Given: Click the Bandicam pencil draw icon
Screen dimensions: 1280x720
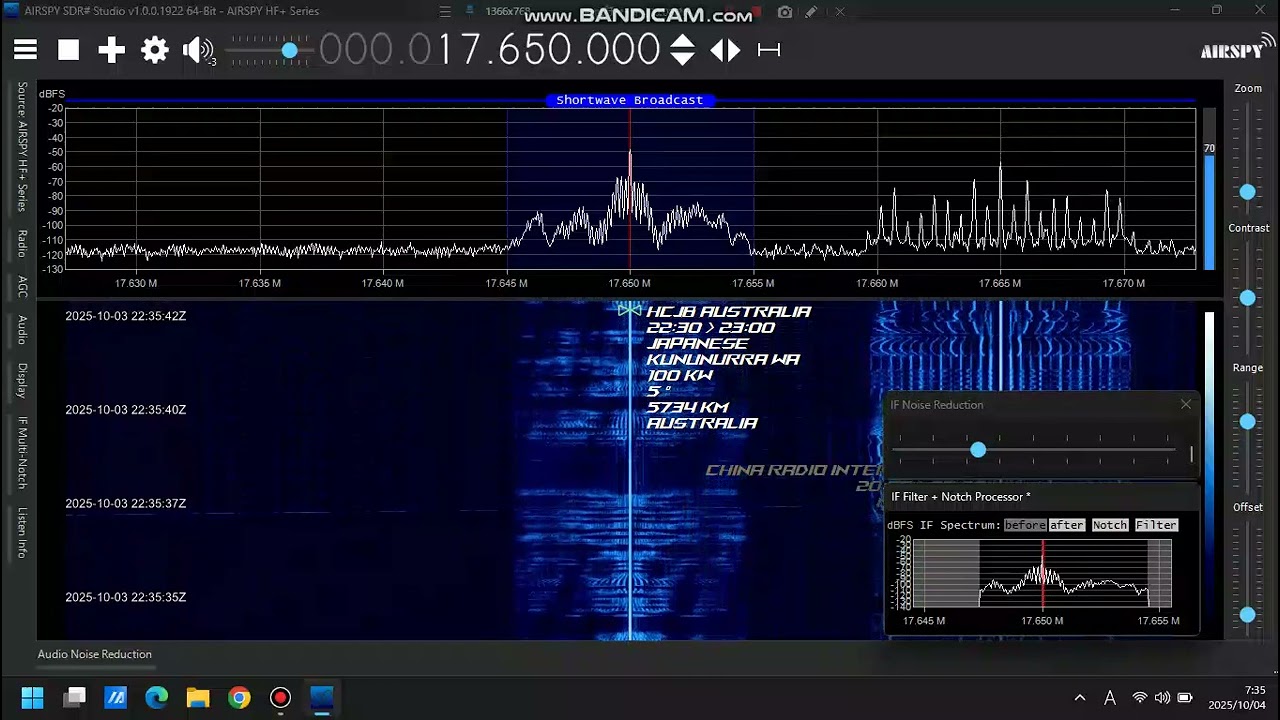Looking at the screenshot, I should tap(811, 12).
